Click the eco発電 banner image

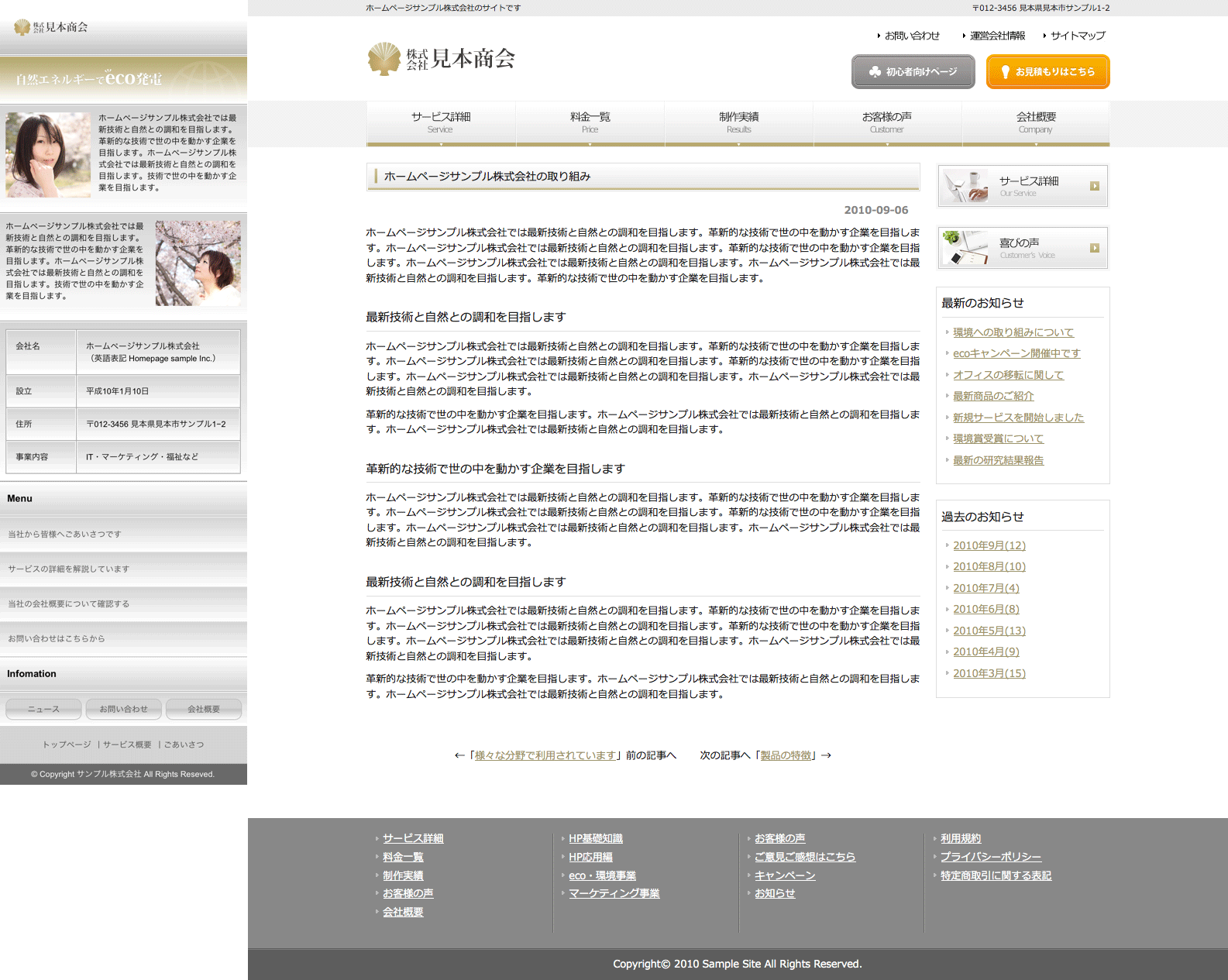pos(123,79)
